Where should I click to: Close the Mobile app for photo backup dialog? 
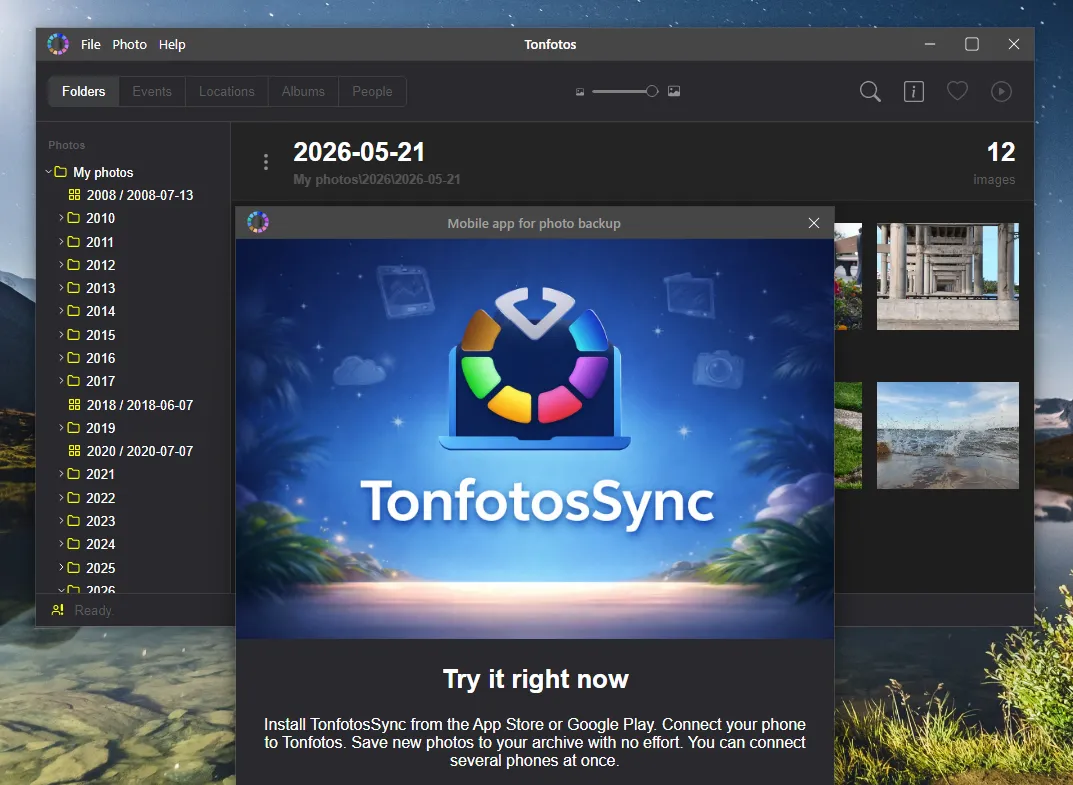click(x=814, y=223)
